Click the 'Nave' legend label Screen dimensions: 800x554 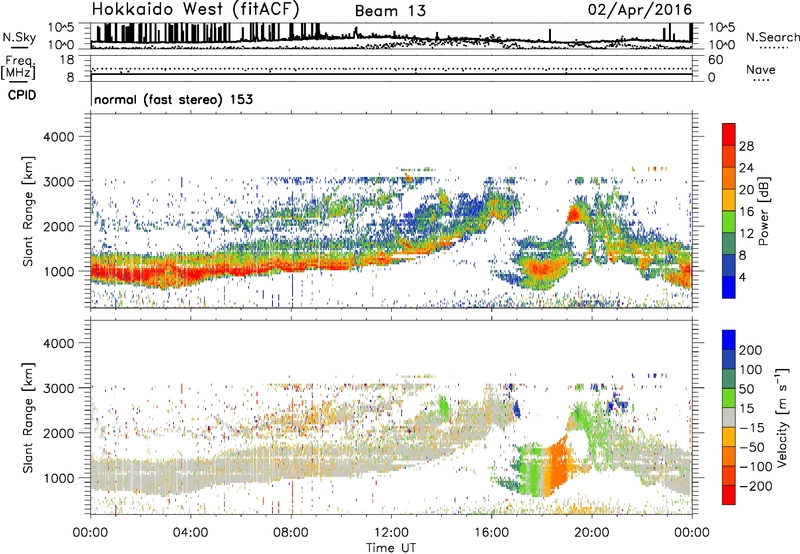pos(761,69)
